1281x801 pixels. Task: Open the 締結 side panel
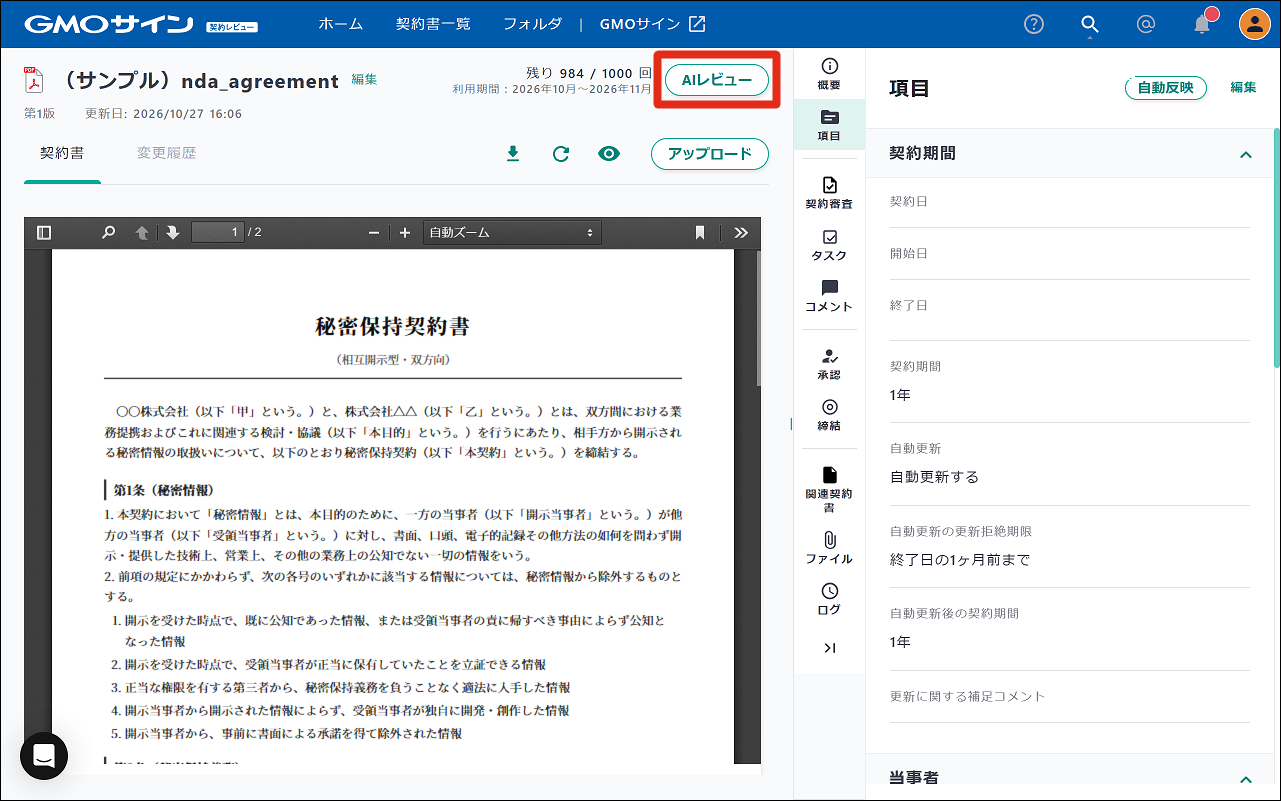coord(829,415)
